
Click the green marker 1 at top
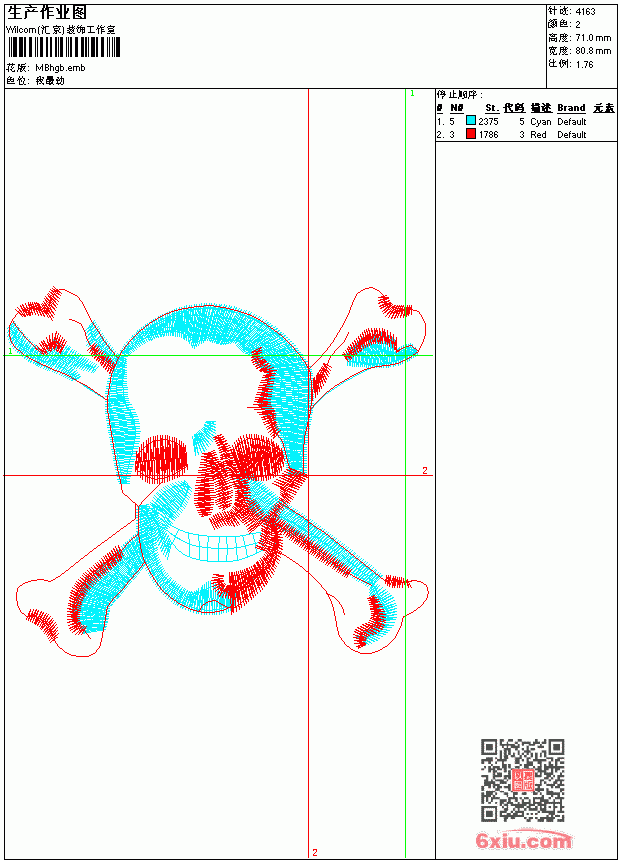[x=413, y=94]
